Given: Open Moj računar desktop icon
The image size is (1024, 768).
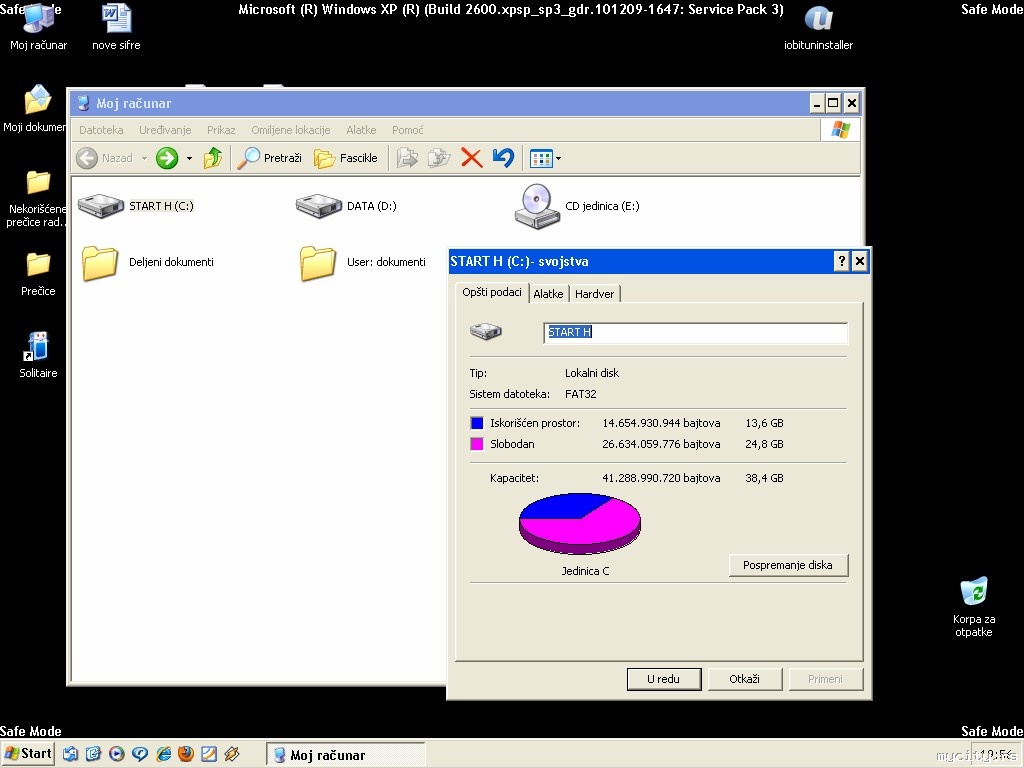Looking at the screenshot, I should [39, 27].
